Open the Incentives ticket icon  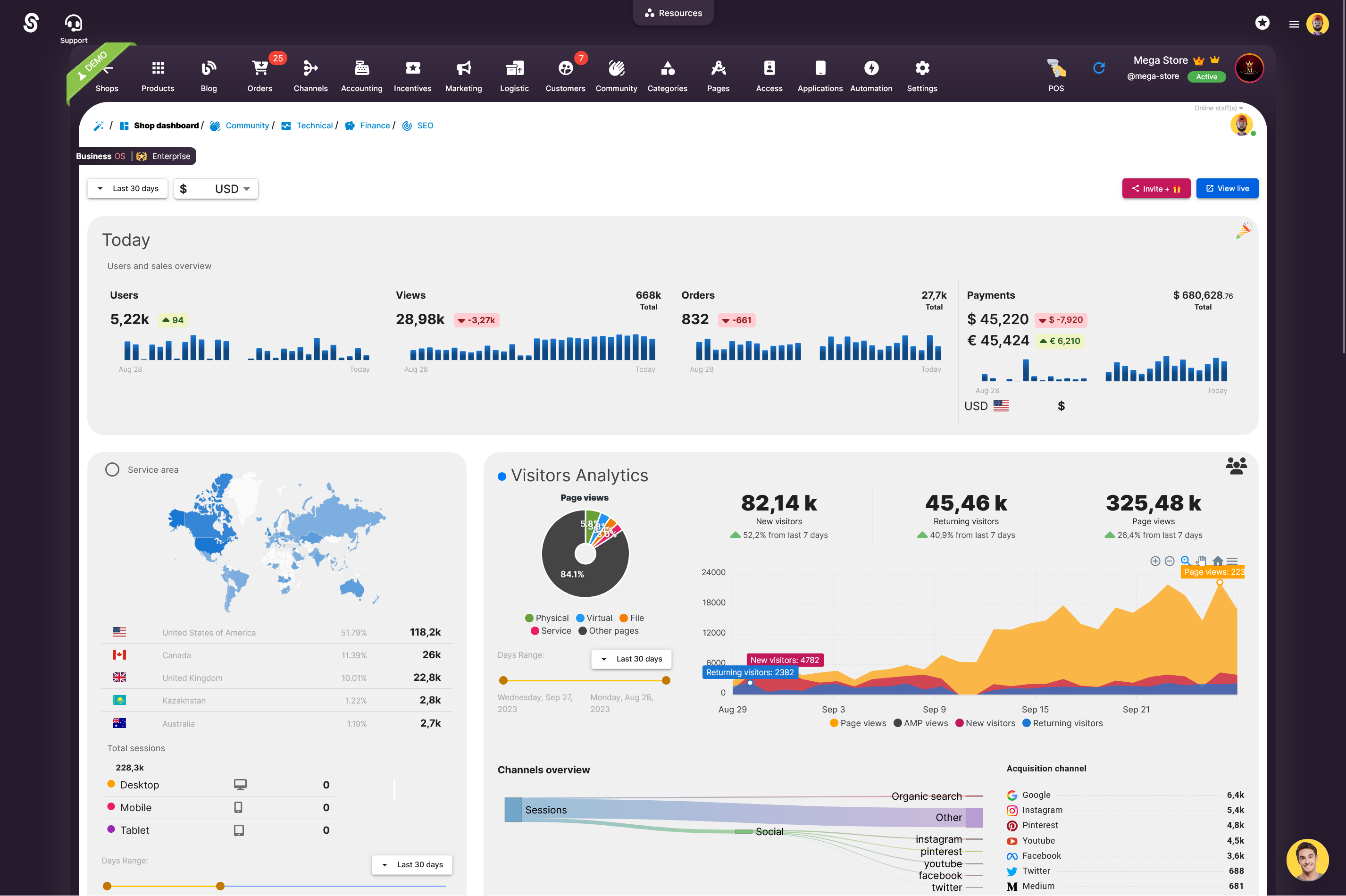[x=412, y=68]
